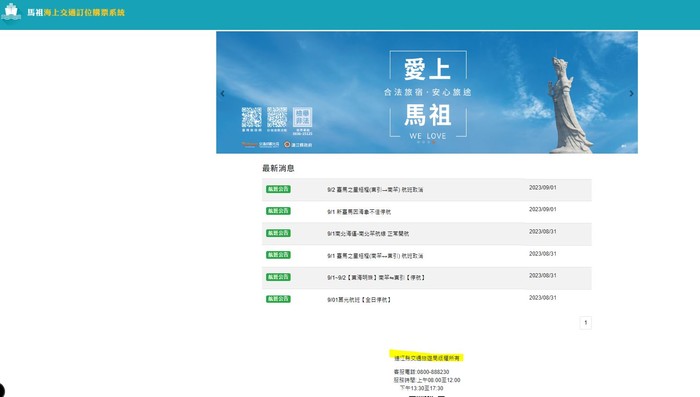Open the 9/1 新臺馬 停航 announcement
This screenshot has width=700, height=397.
tap(359, 212)
